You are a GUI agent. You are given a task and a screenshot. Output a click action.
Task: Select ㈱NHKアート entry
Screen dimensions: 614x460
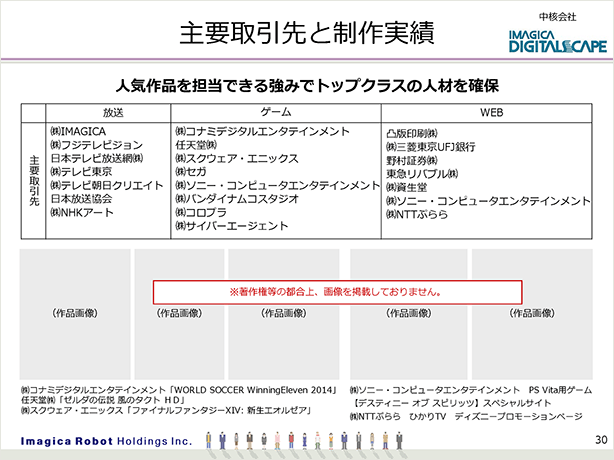point(82,212)
